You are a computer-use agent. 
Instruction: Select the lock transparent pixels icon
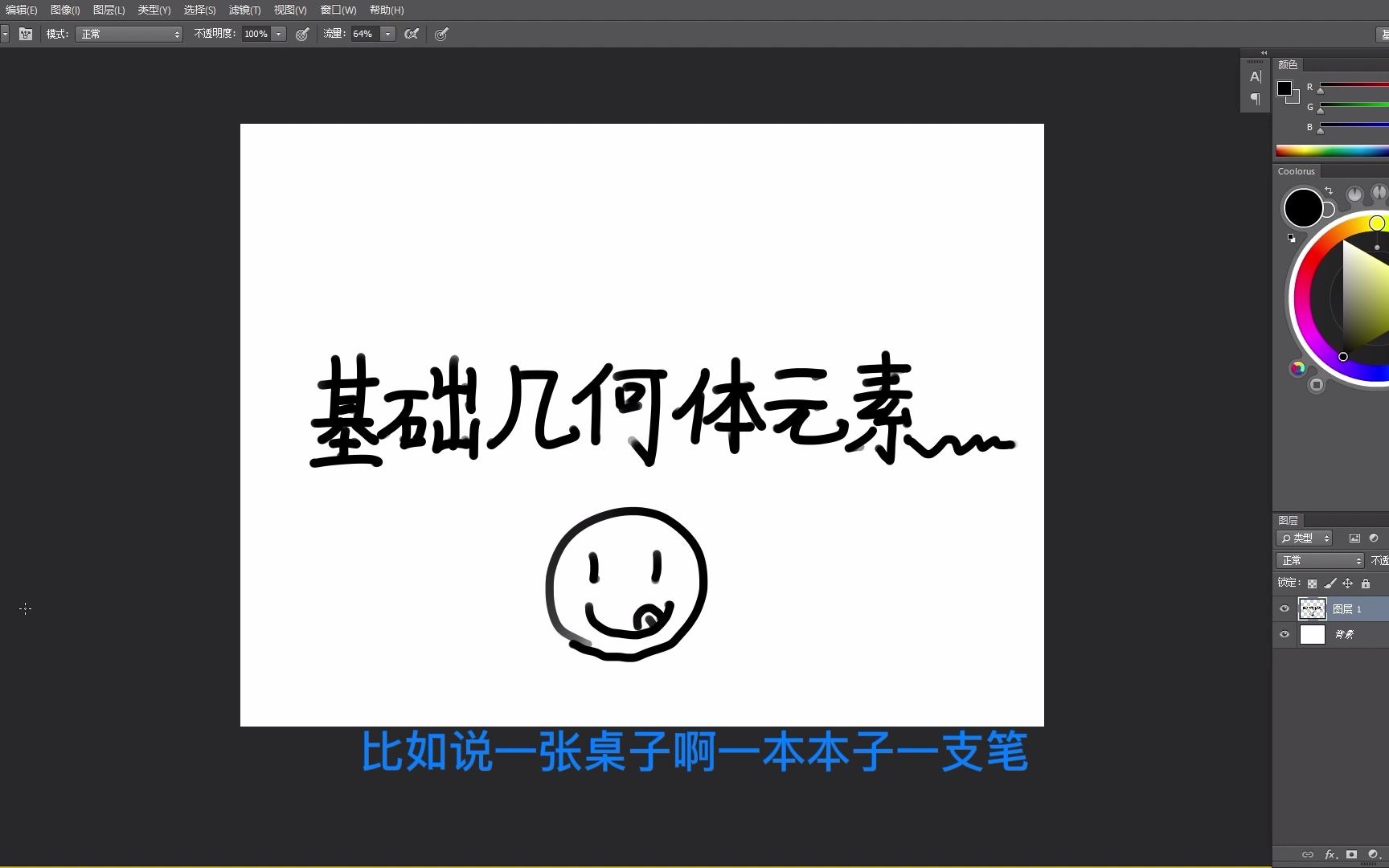pos(1312,583)
